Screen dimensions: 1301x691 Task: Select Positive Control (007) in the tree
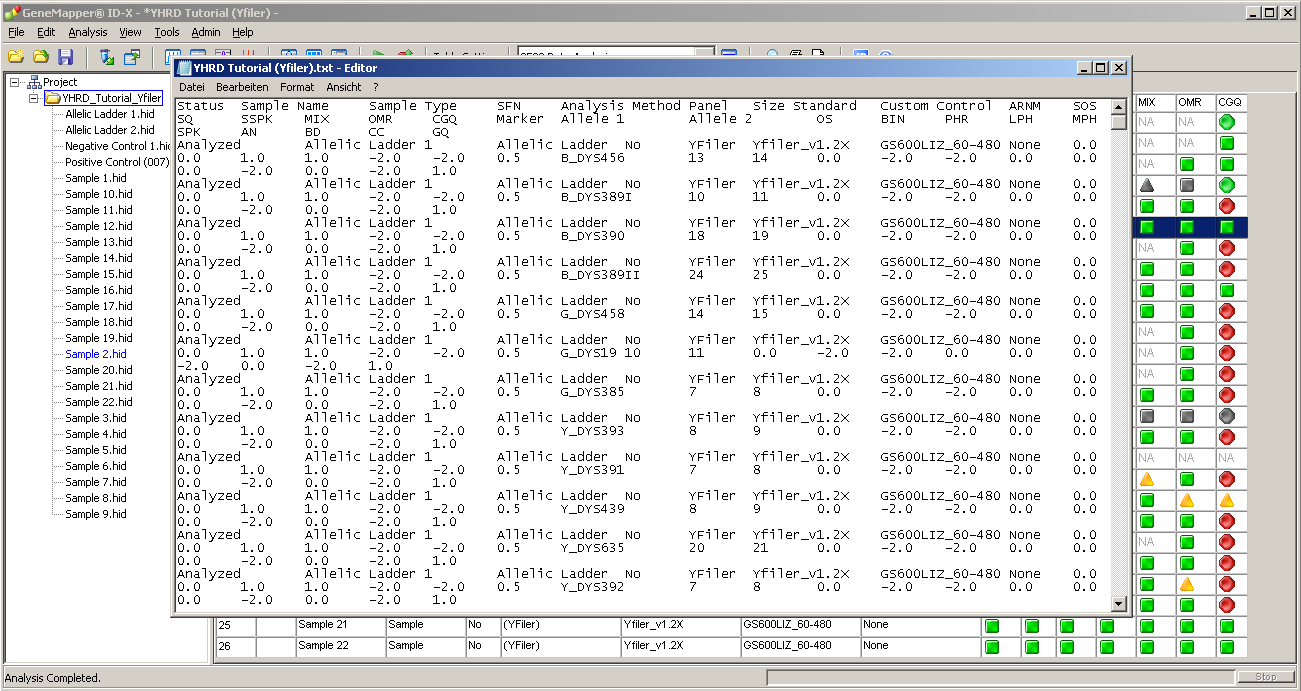coord(117,162)
